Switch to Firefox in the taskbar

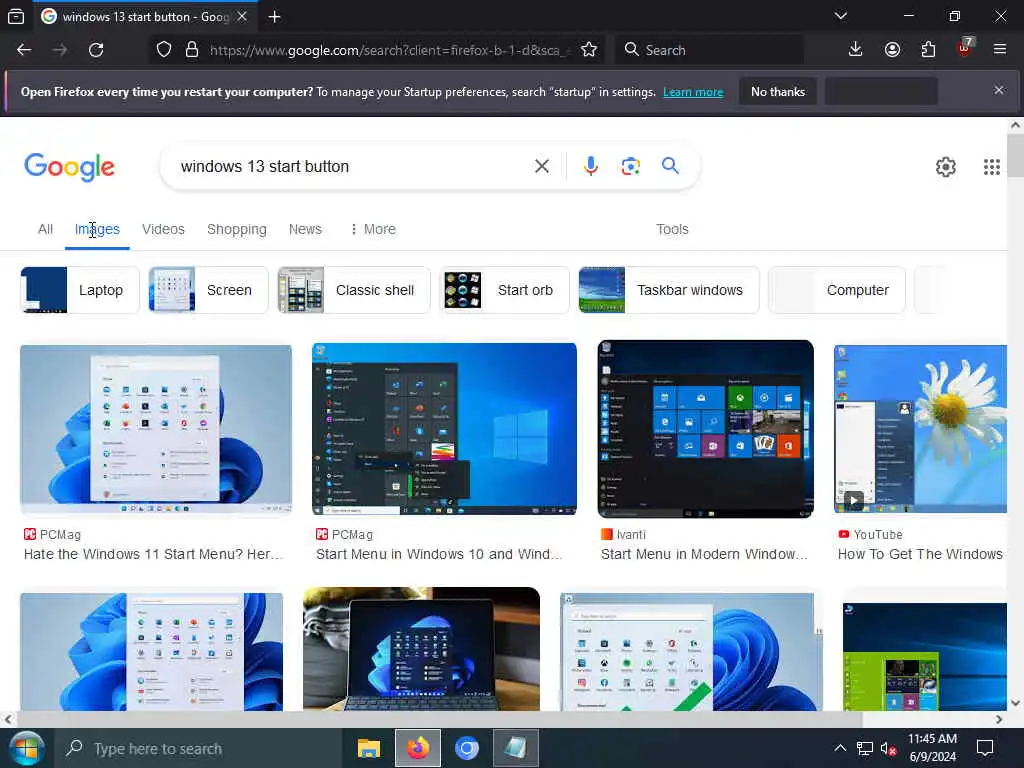point(418,748)
